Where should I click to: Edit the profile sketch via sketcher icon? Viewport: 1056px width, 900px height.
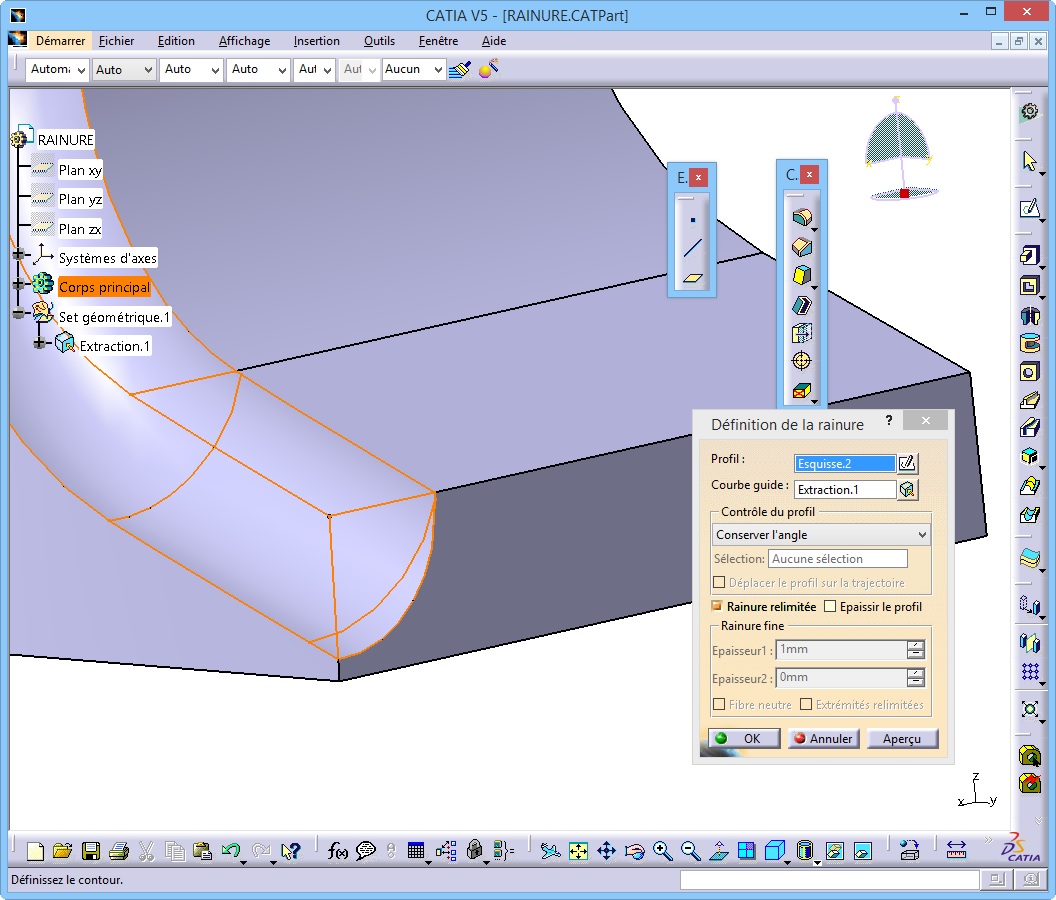point(907,463)
